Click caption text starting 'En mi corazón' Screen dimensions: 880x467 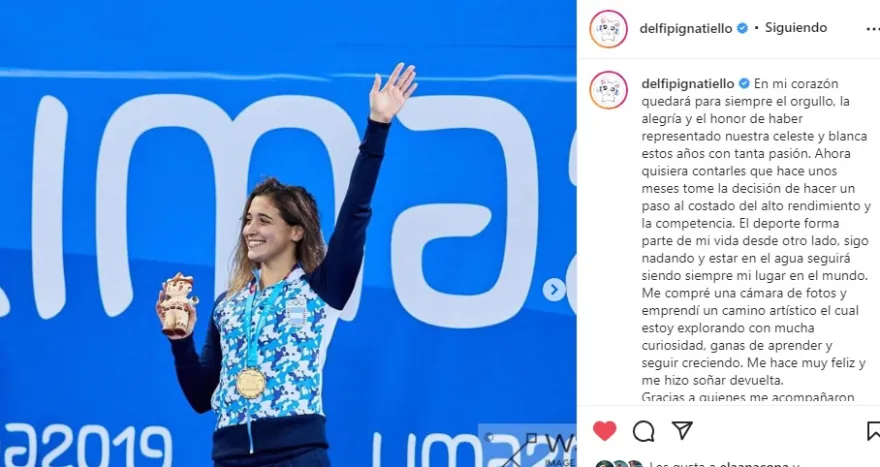(x=755, y=240)
